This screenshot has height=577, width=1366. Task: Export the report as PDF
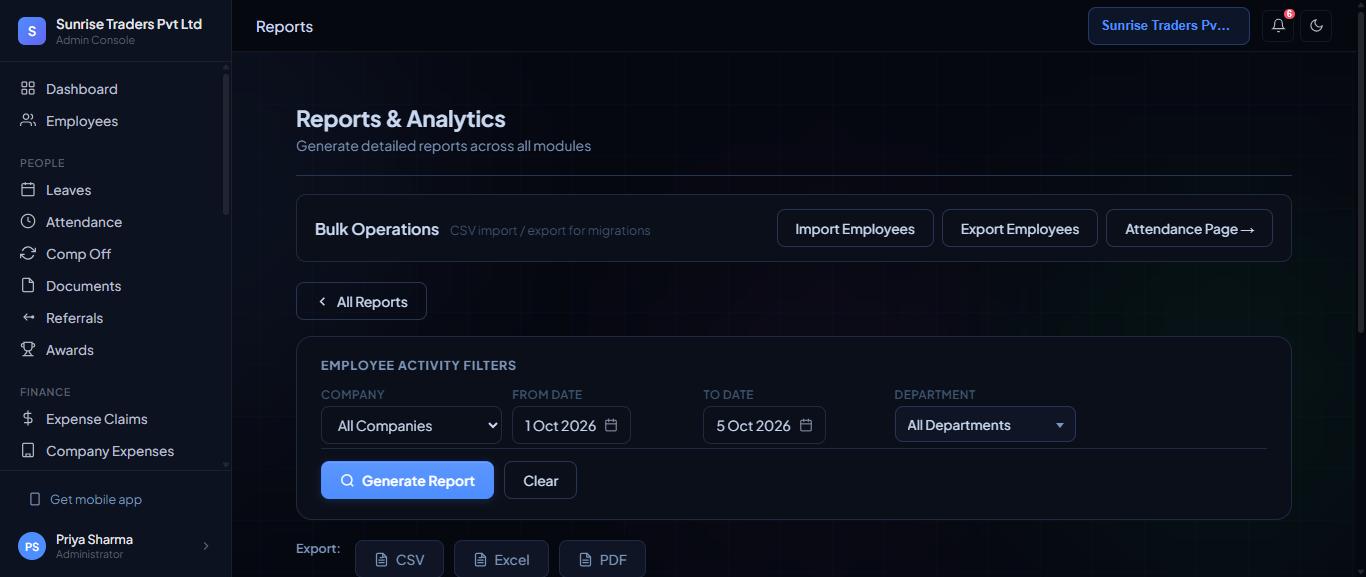pyautogui.click(x=602, y=559)
